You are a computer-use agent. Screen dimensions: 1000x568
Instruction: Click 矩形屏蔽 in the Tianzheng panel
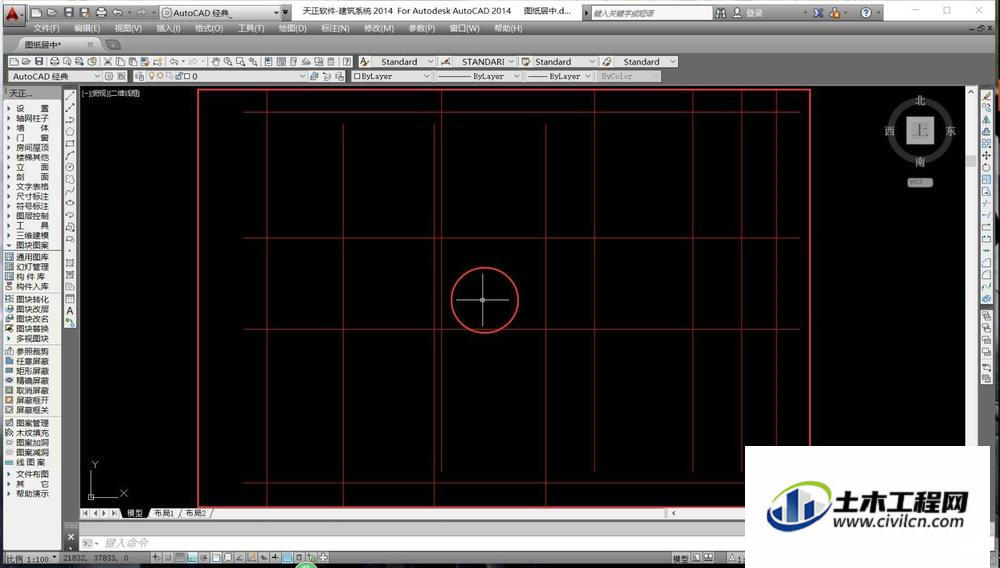(32, 371)
